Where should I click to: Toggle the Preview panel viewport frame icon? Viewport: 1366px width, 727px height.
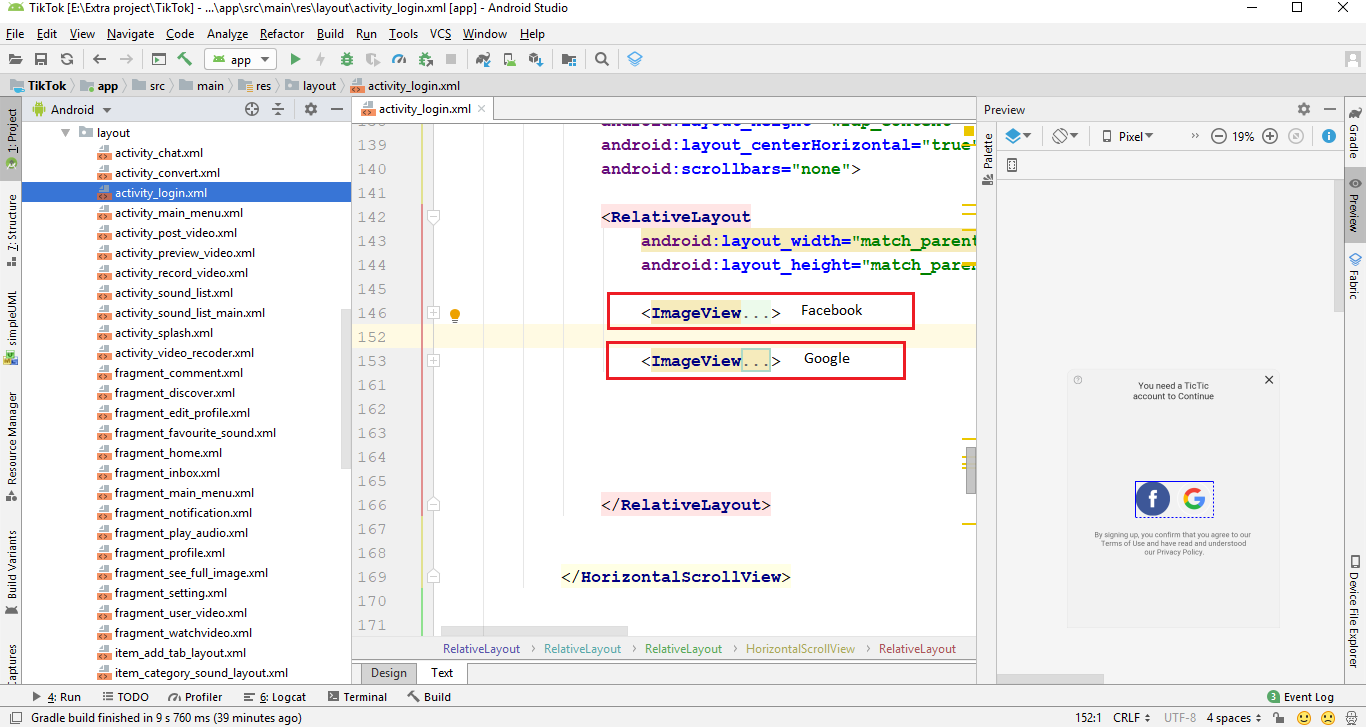click(x=1011, y=165)
